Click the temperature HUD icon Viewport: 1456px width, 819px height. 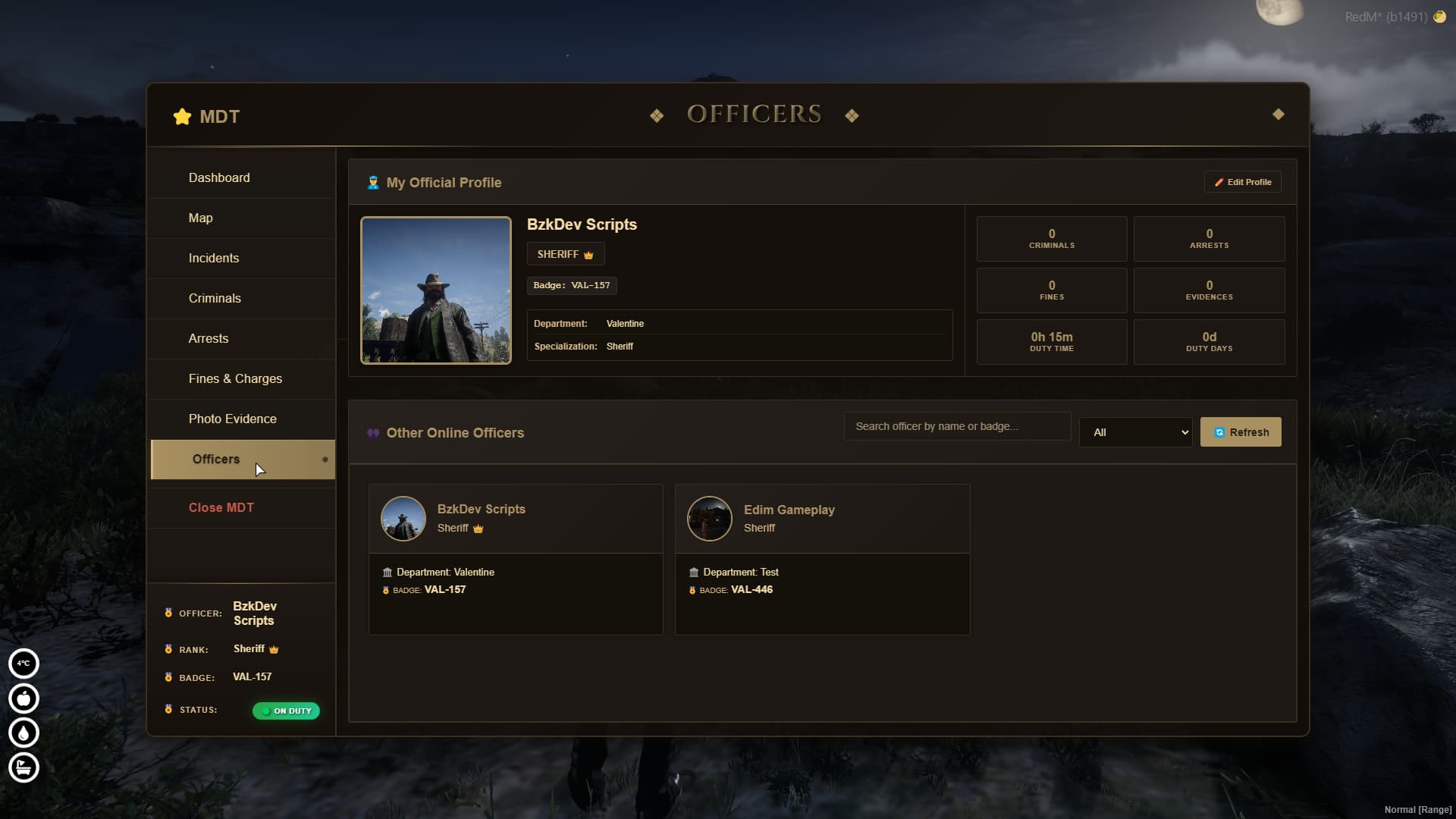tap(24, 664)
